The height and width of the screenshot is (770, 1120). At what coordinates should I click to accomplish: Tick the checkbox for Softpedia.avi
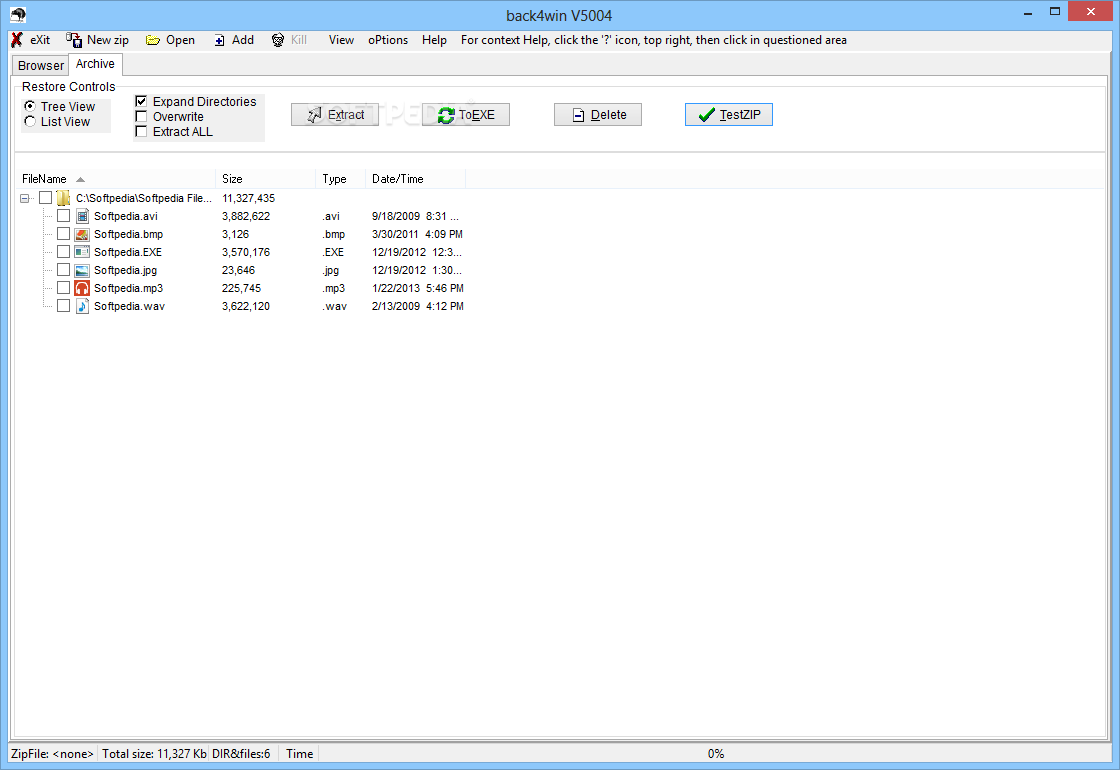tap(64, 216)
